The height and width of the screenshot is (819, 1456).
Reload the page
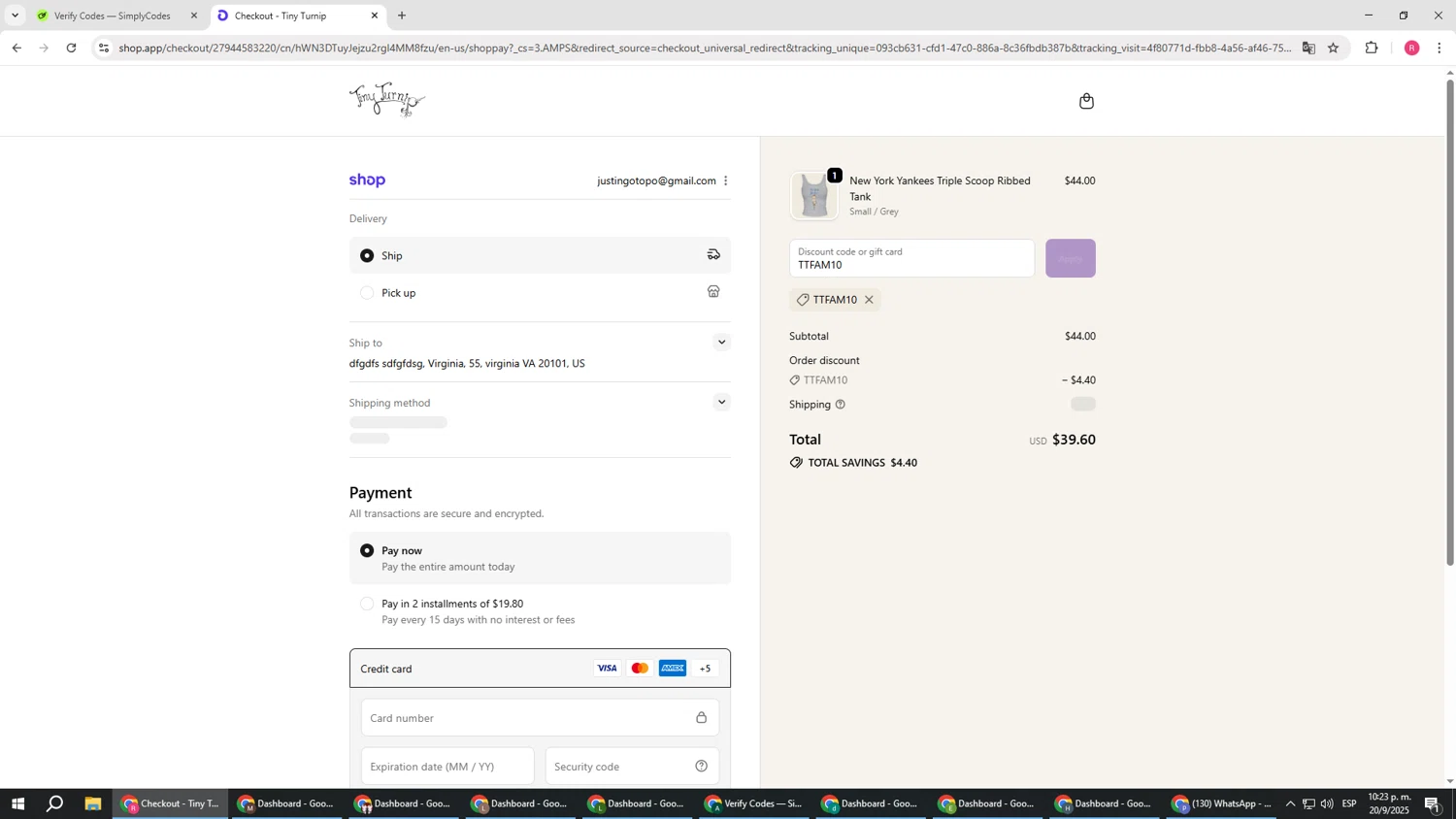pyautogui.click(x=71, y=48)
